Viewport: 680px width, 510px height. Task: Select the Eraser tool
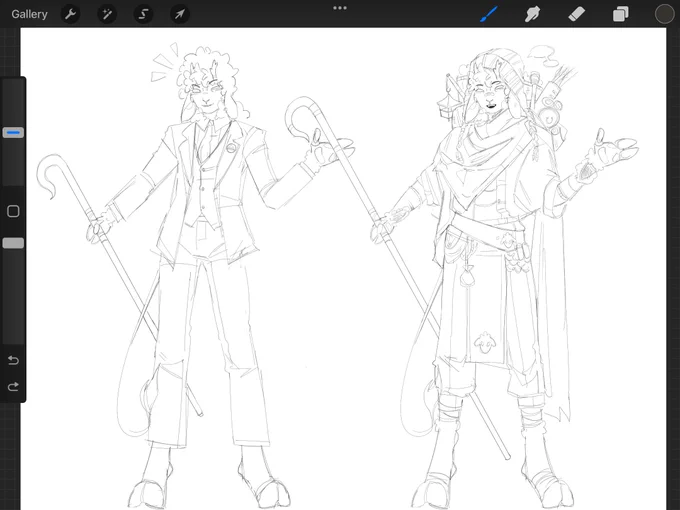click(576, 14)
